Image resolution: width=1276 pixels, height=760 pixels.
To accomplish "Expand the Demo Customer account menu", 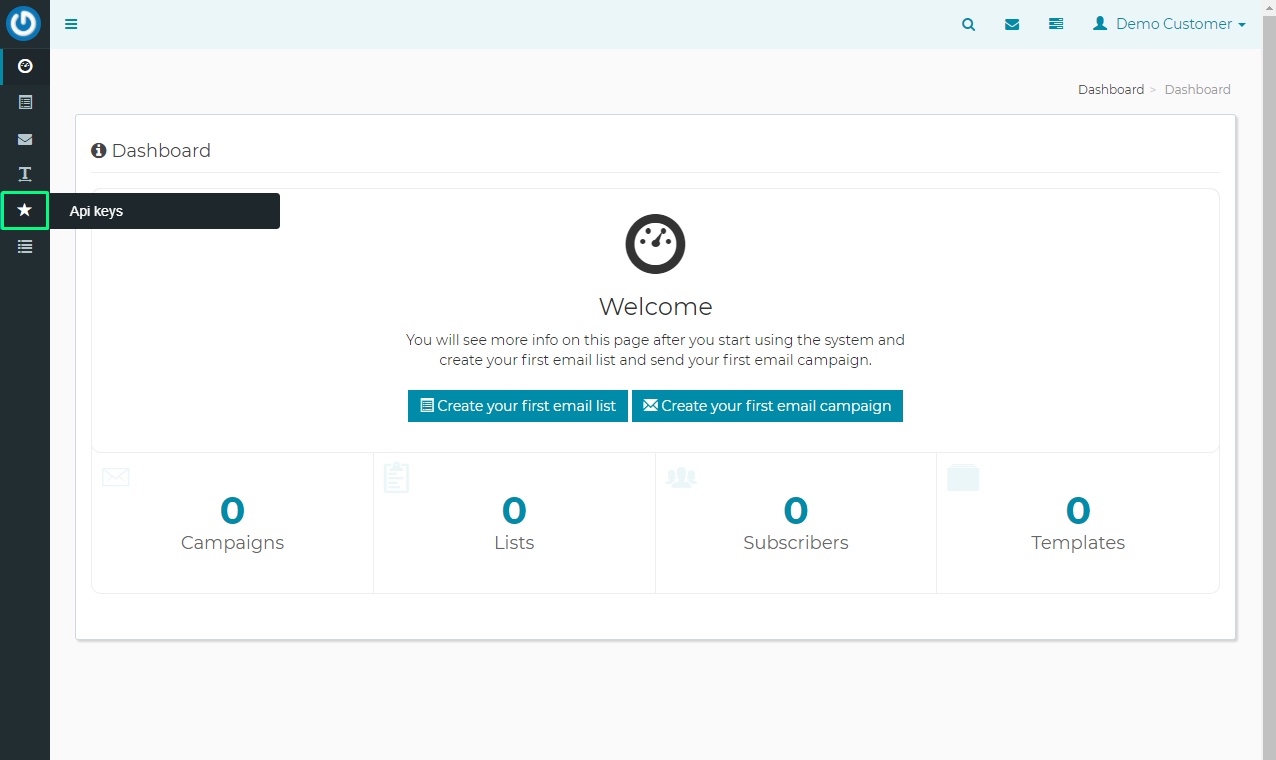I will (1169, 24).
